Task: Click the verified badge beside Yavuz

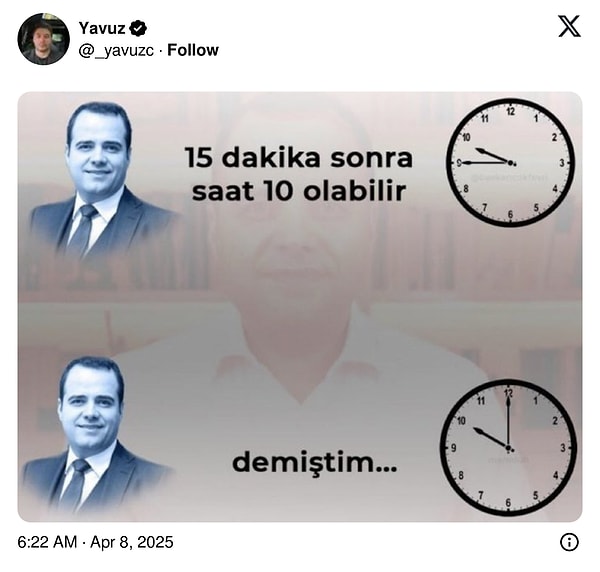Action: (138, 28)
